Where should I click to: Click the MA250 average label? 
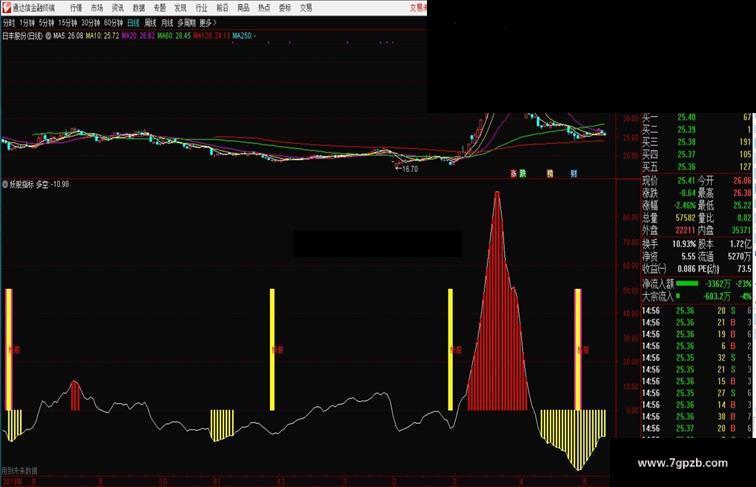244,36
